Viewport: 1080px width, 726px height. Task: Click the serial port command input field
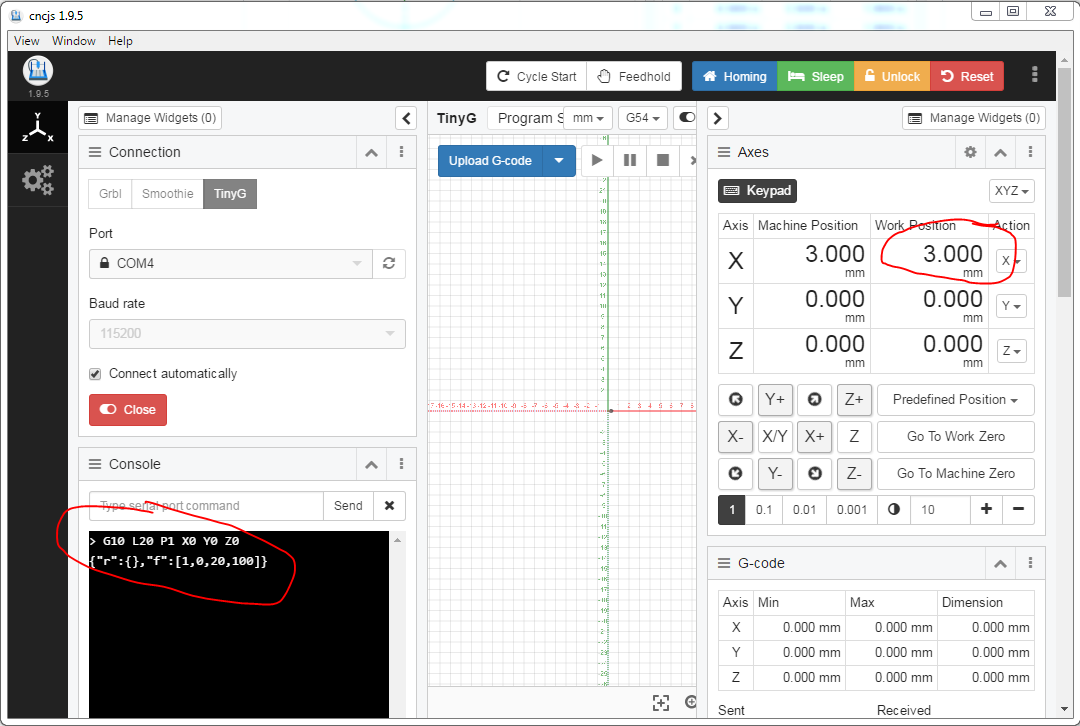click(x=200, y=505)
